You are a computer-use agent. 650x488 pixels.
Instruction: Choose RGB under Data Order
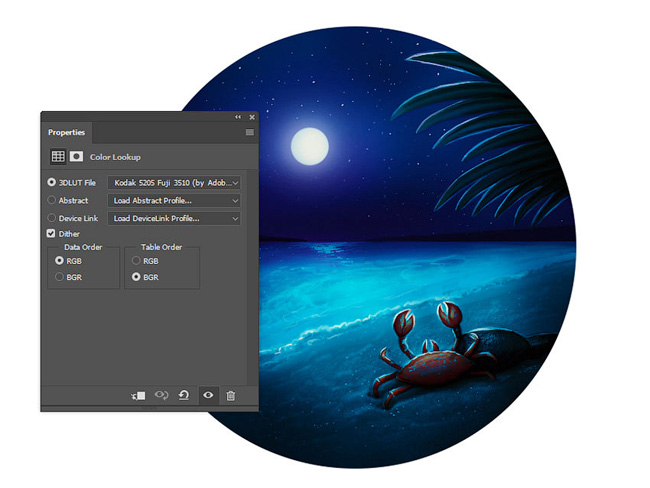(59, 260)
